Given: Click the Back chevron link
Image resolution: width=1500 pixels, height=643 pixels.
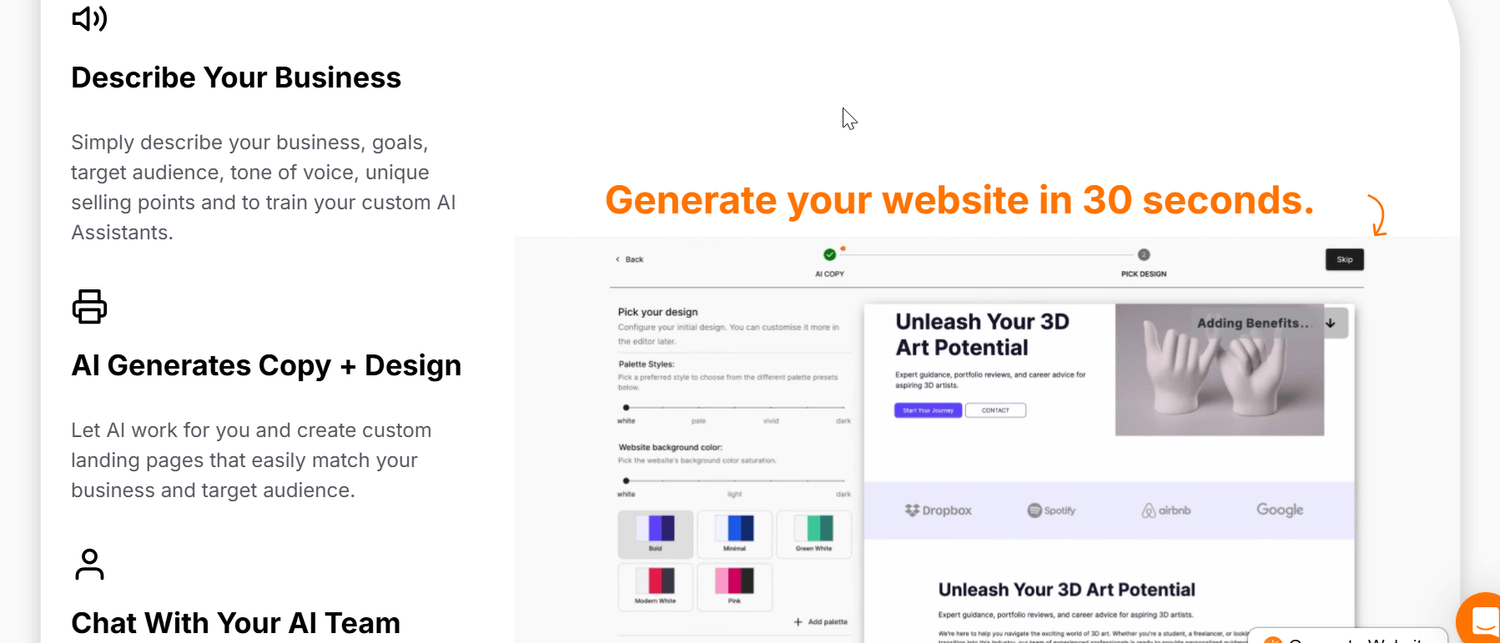Looking at the screenshot, I should click(x=630, y=259).
